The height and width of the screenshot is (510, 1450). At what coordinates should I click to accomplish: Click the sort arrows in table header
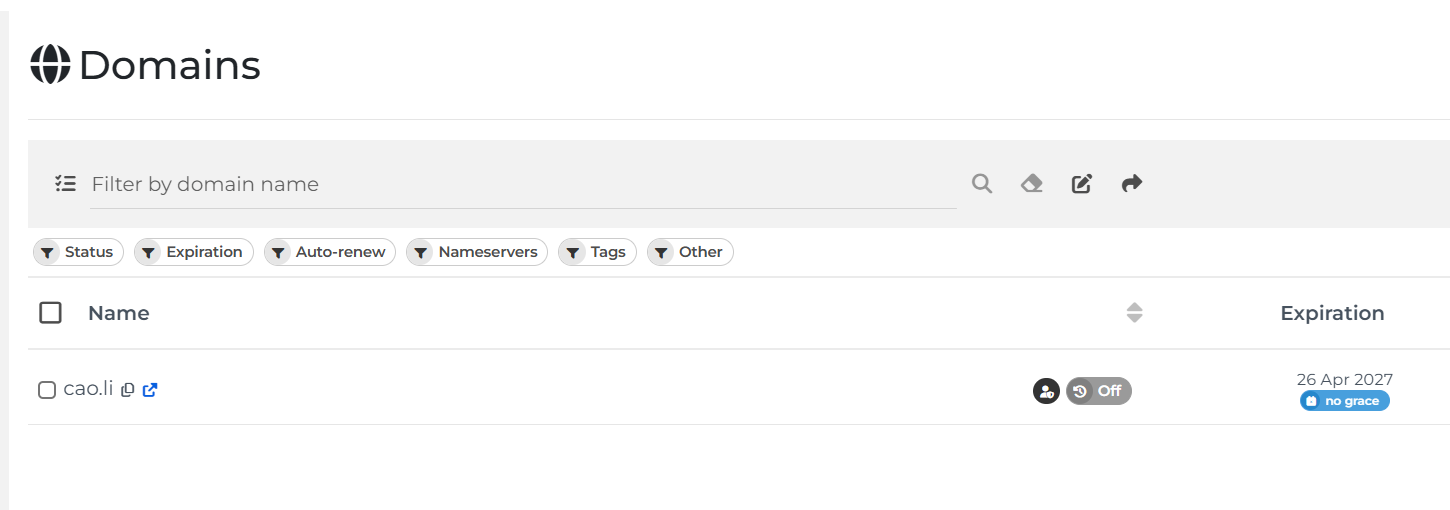point(1134,313)
